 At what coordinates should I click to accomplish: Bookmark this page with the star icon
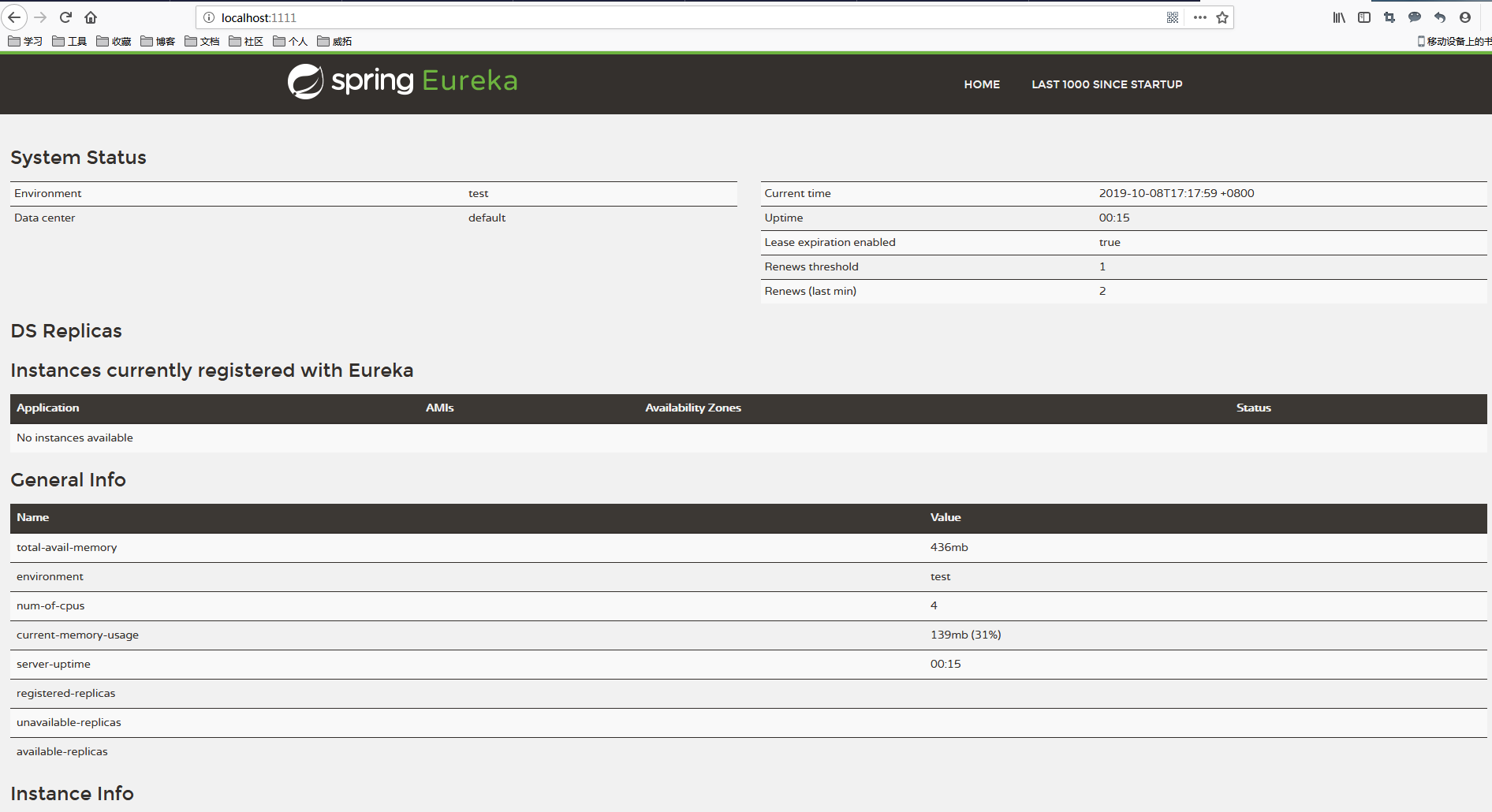coord(1222,17)
